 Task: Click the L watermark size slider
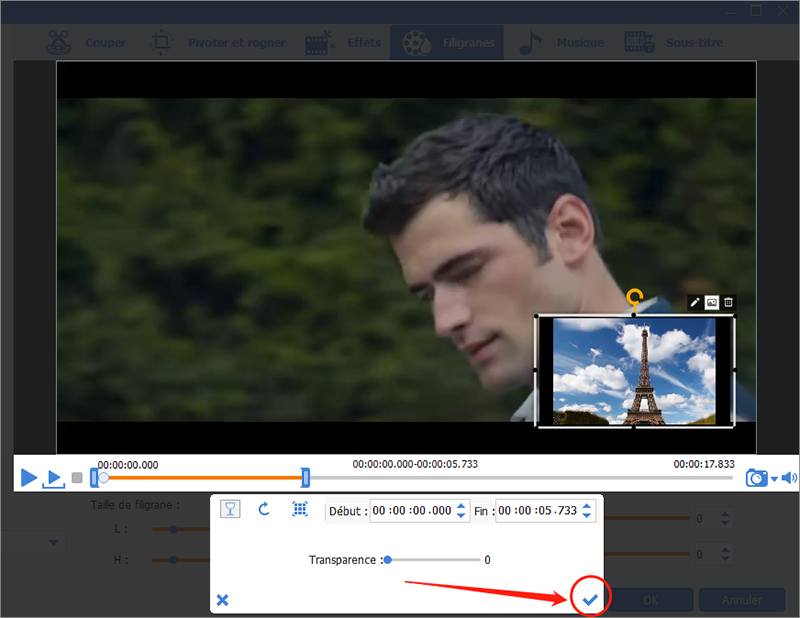tap(174, 529)
